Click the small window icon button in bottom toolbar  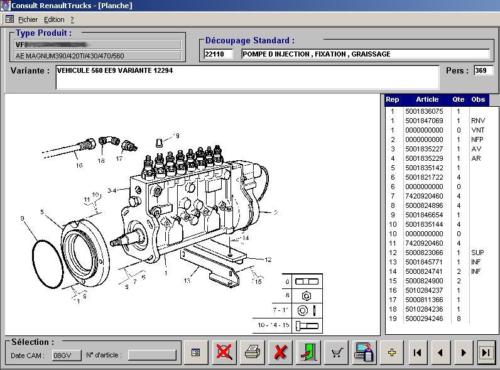point(196,352)
